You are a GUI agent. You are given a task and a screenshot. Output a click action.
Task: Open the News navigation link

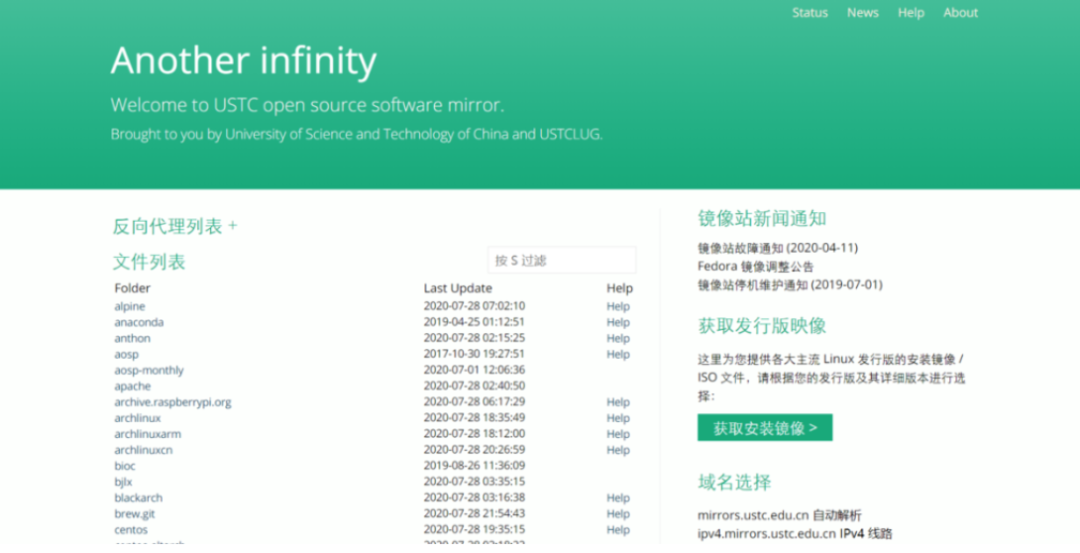862,12
